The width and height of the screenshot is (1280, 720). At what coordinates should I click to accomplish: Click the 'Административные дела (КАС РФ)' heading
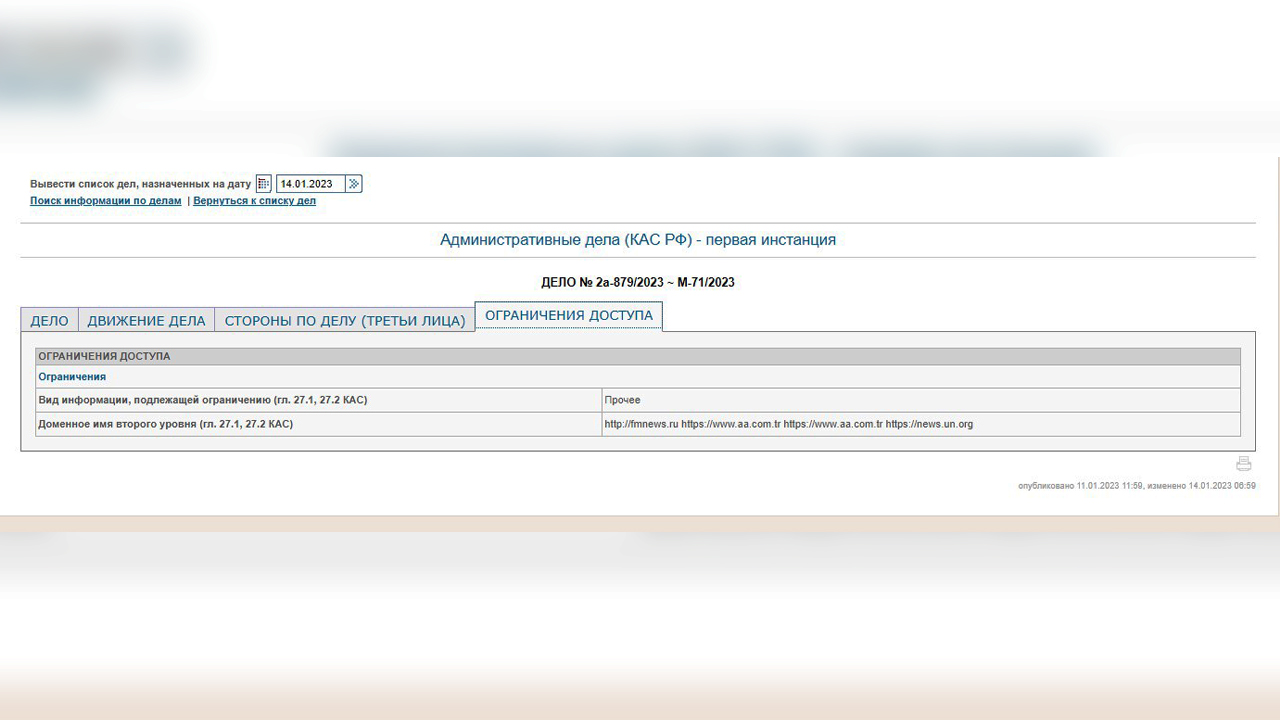pyautogui.click(x=637, y=240)
